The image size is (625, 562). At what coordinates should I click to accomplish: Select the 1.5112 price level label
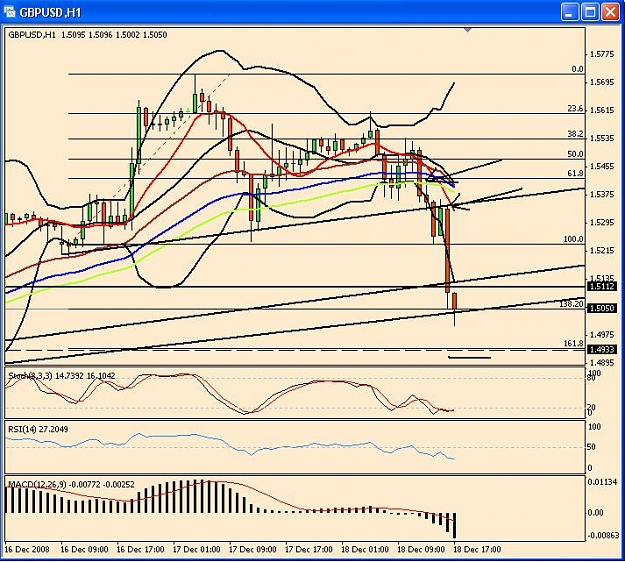602,286
